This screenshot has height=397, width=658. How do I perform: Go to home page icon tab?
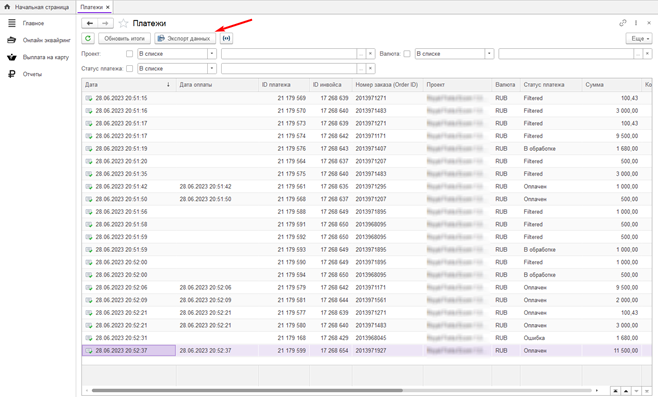(7, 7)
